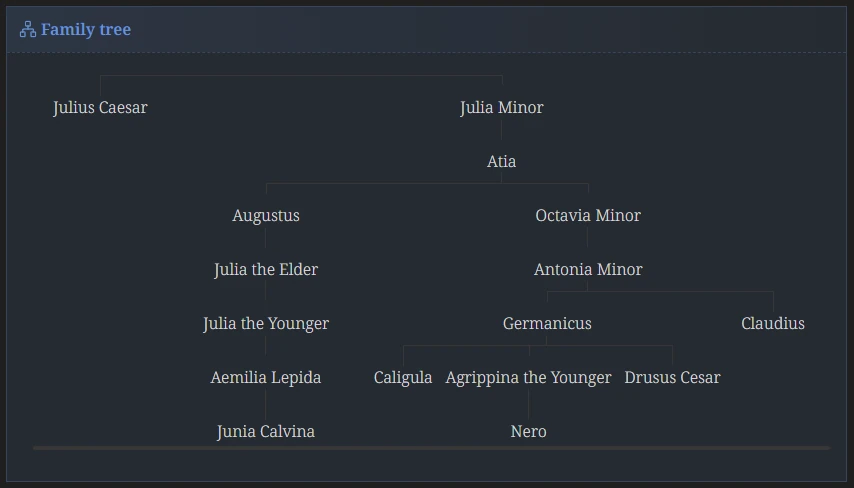Viewport: 854px width, 488px height.
Task: Open the Family tree heading
Action: (x=86, y=29)
